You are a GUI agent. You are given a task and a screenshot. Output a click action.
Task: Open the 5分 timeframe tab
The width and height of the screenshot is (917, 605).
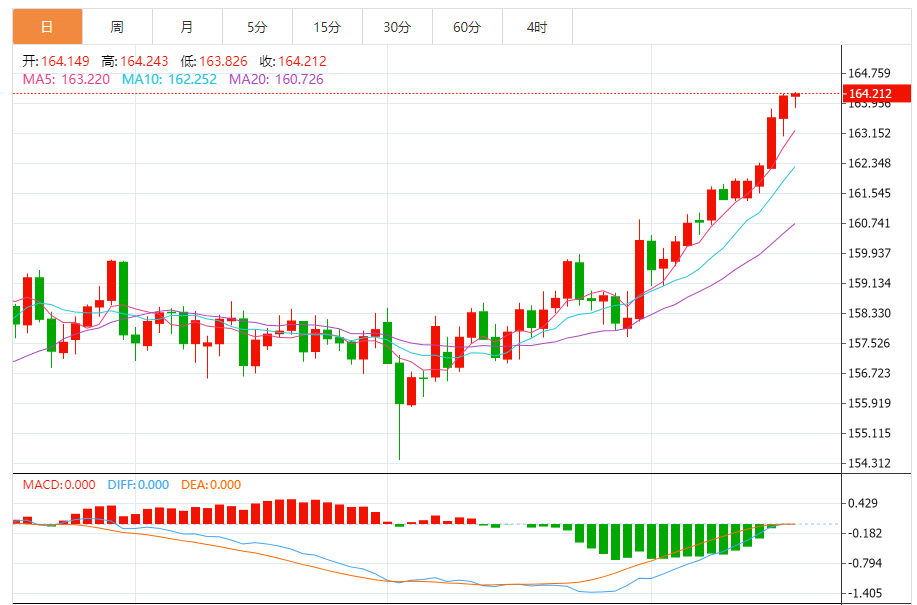257,27
